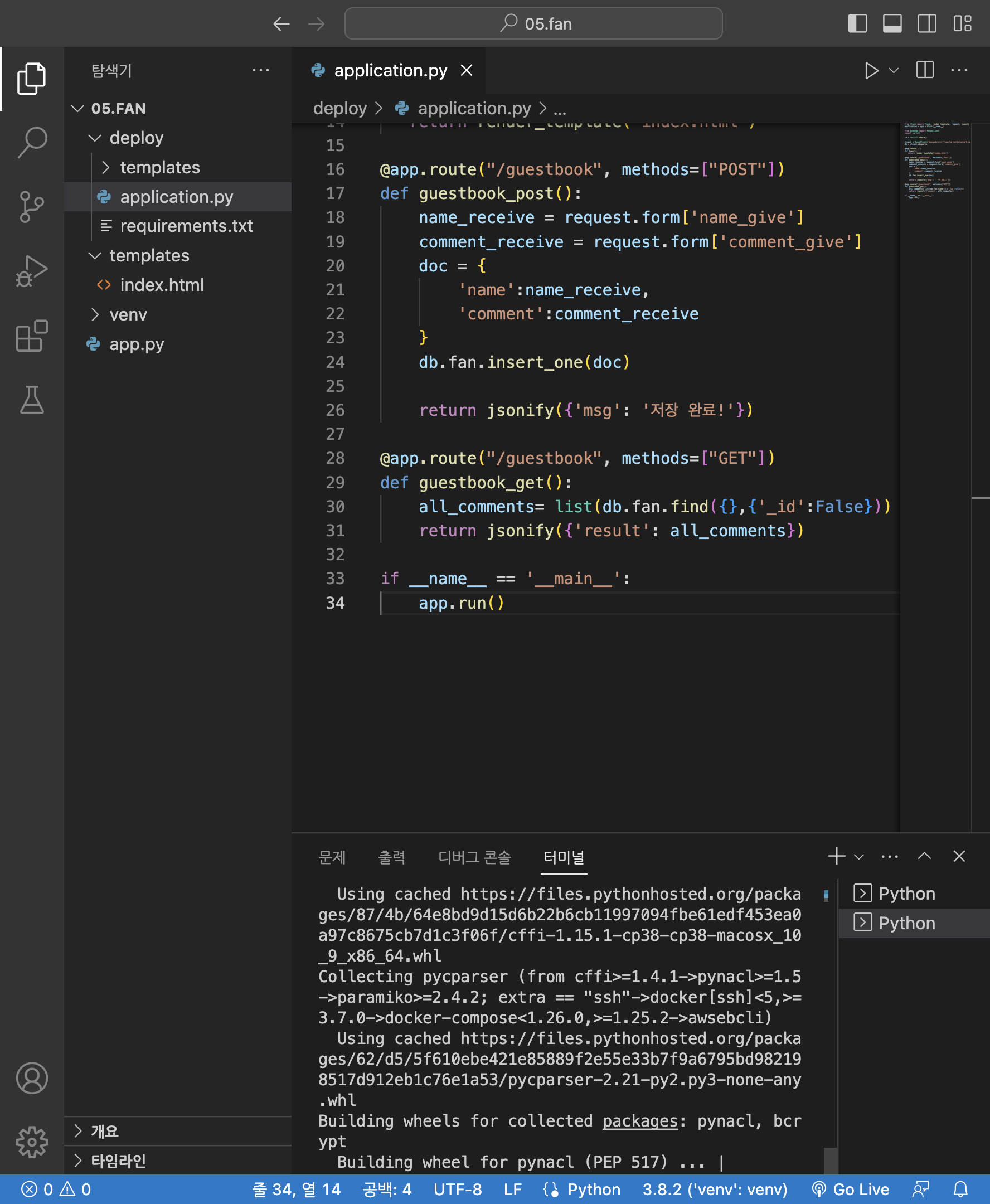990x1204 pixels.
Task: Toggle the primary sidebar layout icon
Action: click(x=858, y=23)
